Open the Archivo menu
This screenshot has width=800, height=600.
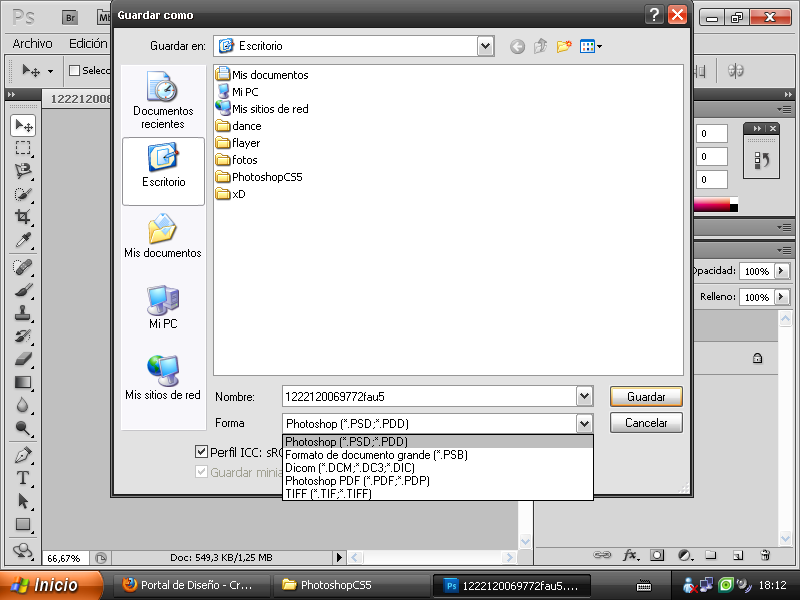(32, 44)
